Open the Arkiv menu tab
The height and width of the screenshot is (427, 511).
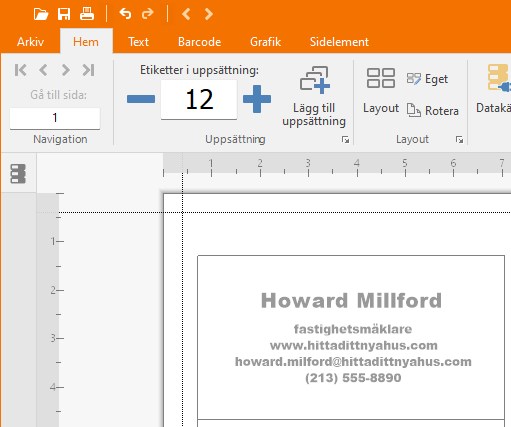click(x=30, y=42)
